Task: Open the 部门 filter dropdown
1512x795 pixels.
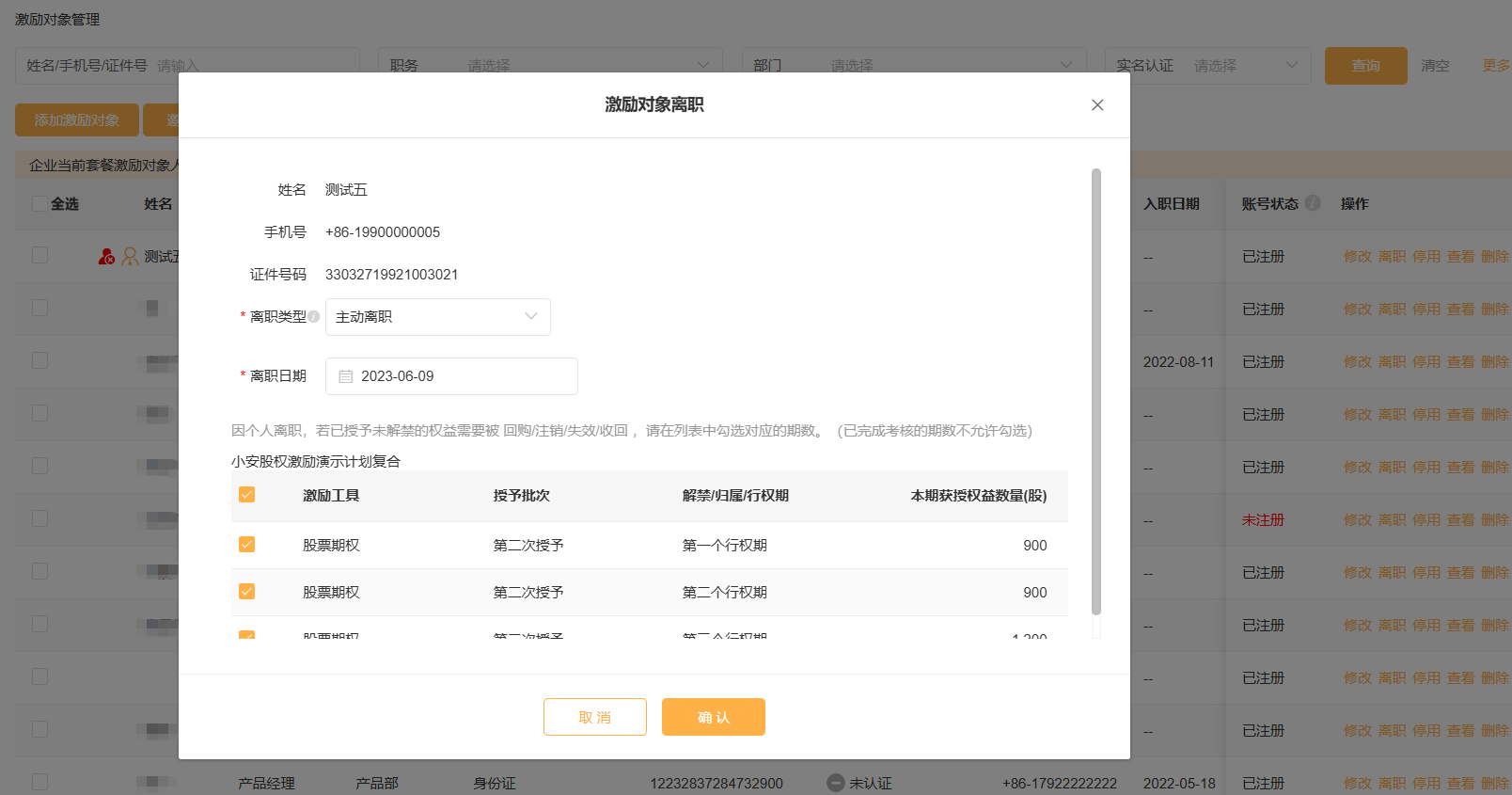Action: pos(914,66)
